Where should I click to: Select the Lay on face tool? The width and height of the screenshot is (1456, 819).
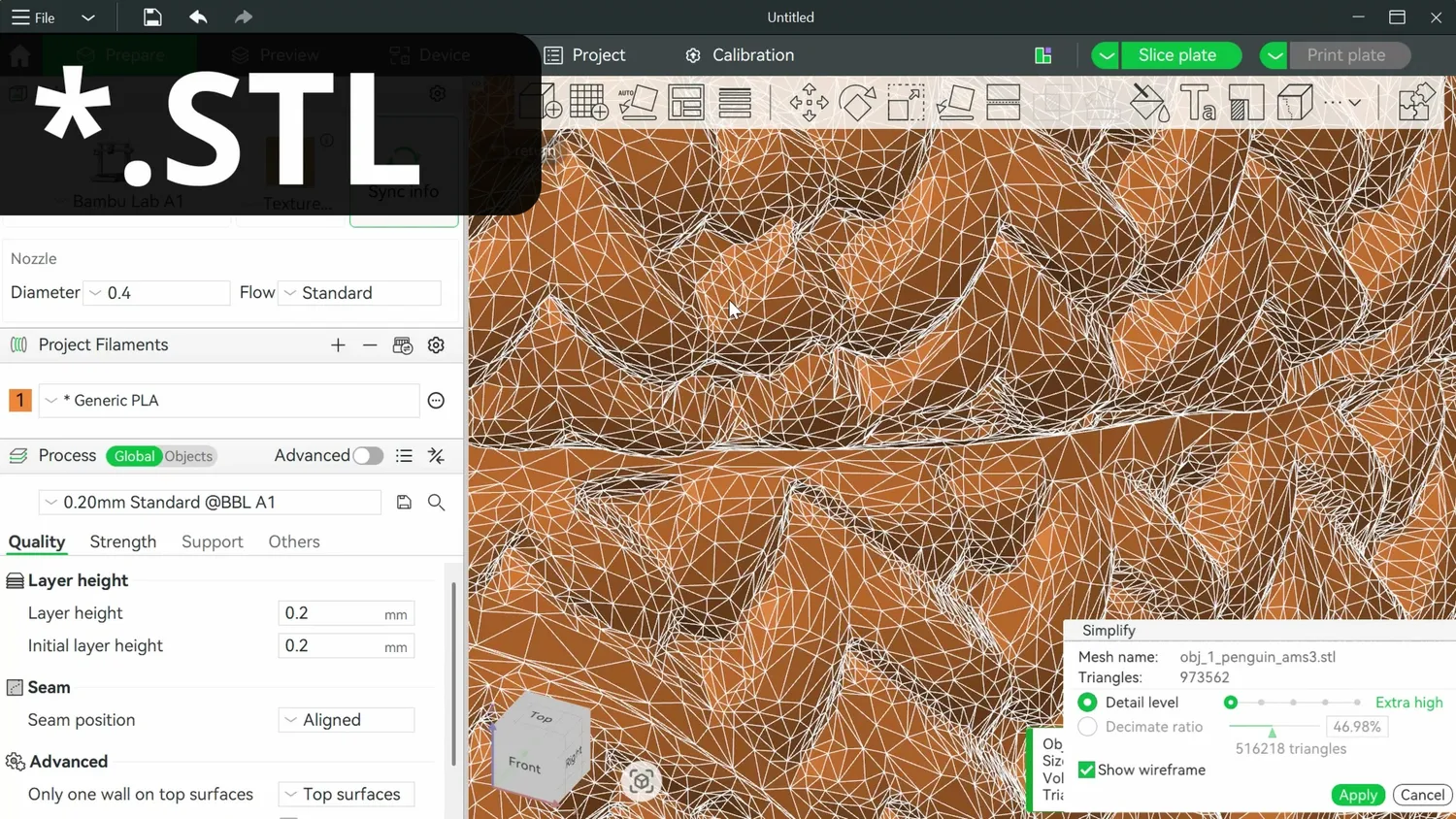(955, 102)
